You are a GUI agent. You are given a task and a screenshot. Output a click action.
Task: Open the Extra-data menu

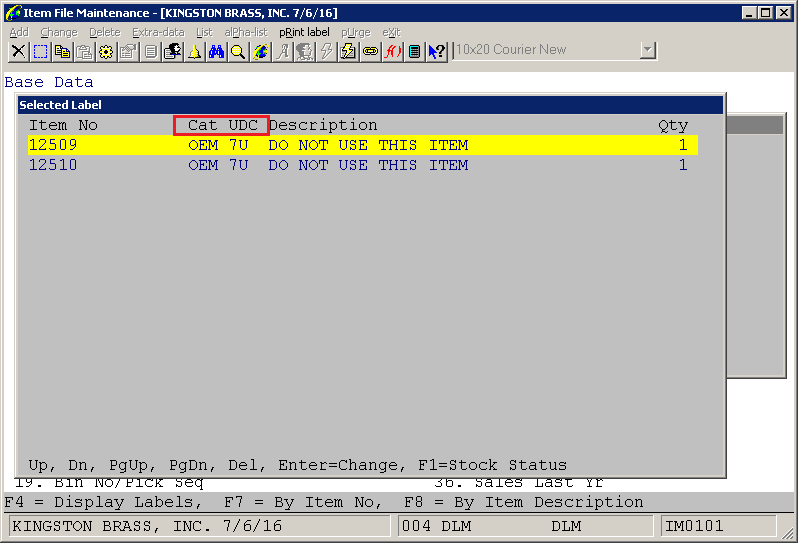point(158,32)
